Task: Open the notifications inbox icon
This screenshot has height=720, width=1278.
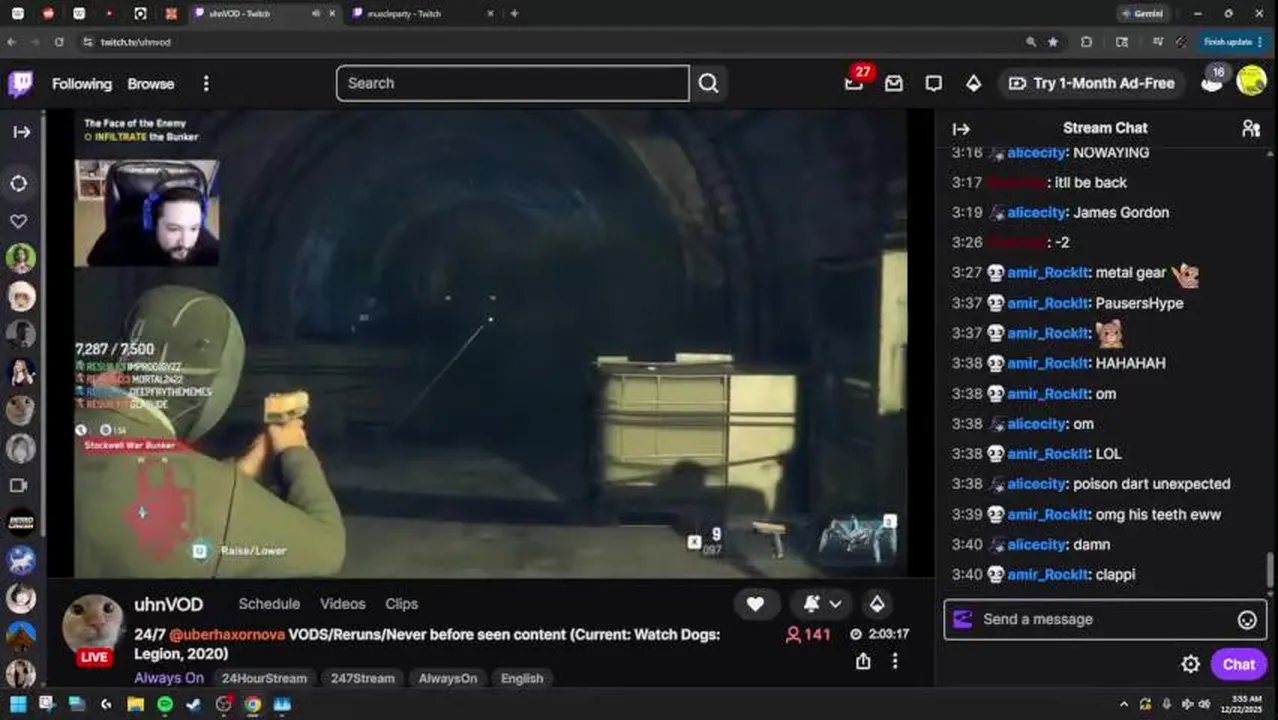Action: [x=894, y=84]
